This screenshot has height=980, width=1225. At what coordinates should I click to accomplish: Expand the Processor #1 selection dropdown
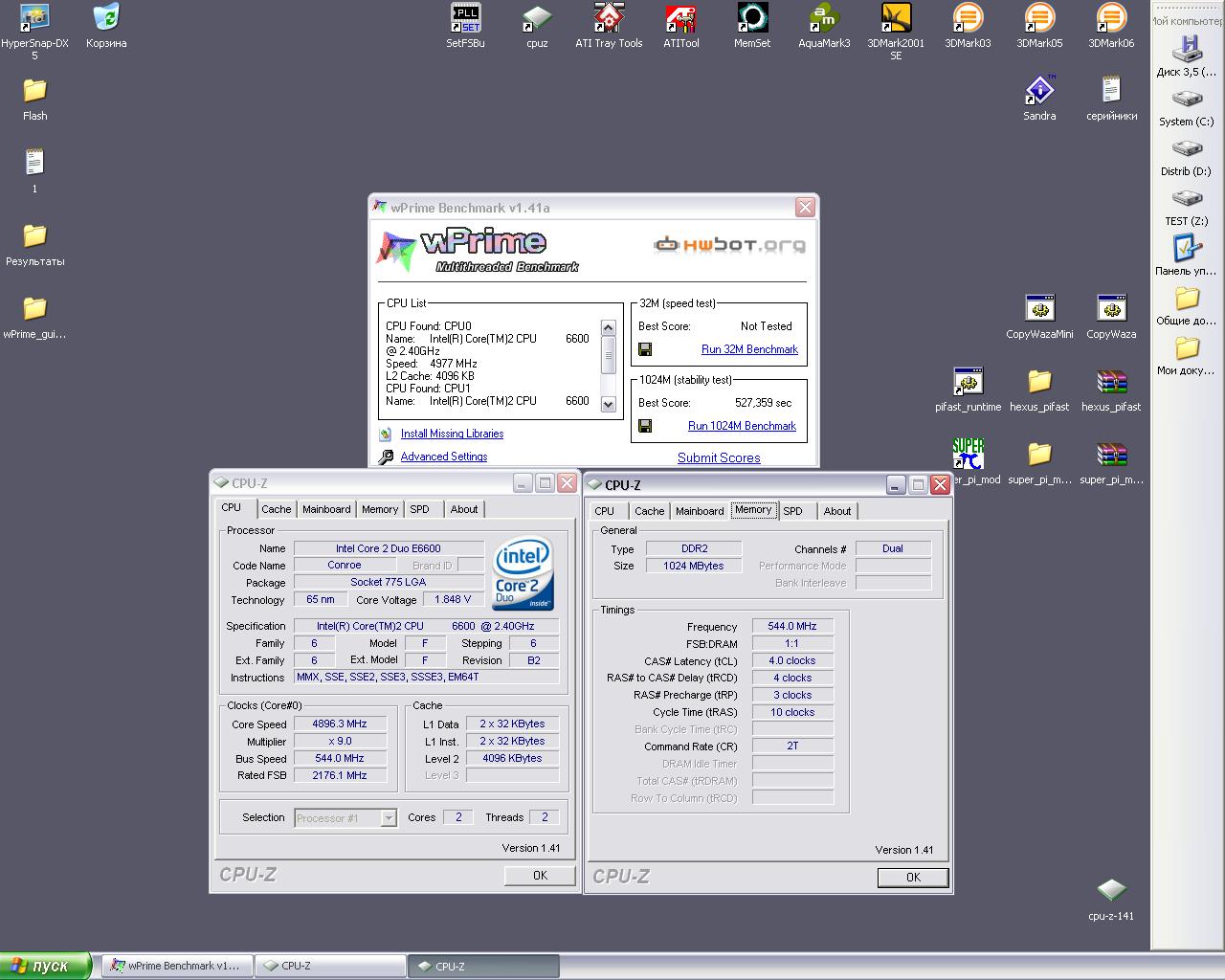389,818
